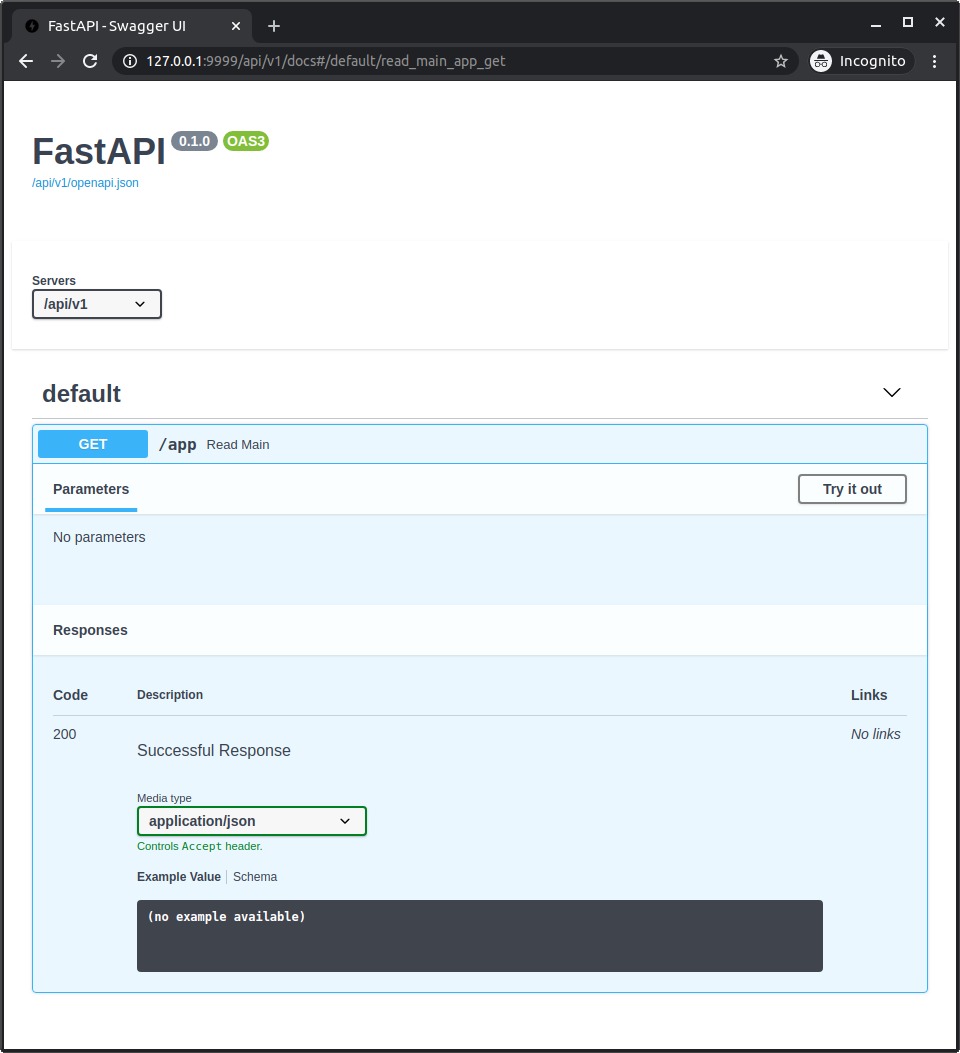The height and width of the screenshot is (1053, 960).
Task: Click the default tag heading
Action: coord(81,394)
